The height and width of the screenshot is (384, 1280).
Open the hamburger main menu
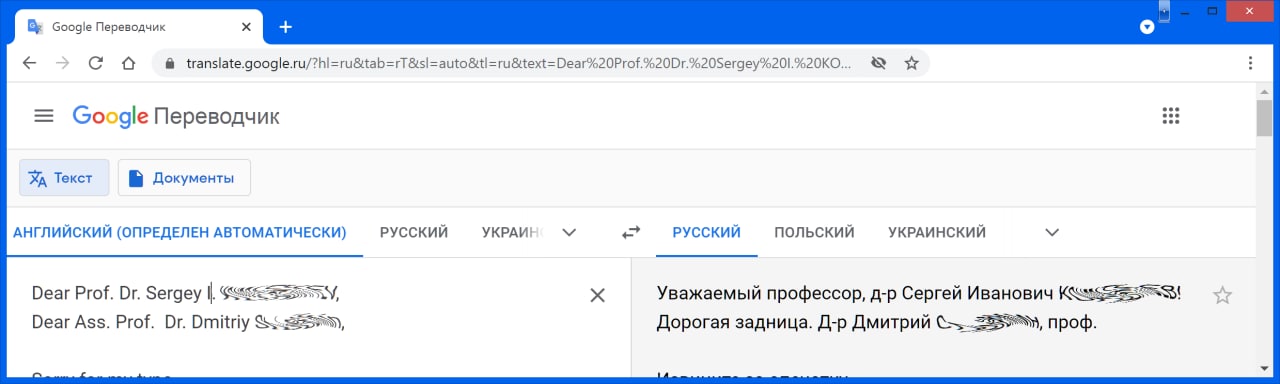click(x=43, y=116)
